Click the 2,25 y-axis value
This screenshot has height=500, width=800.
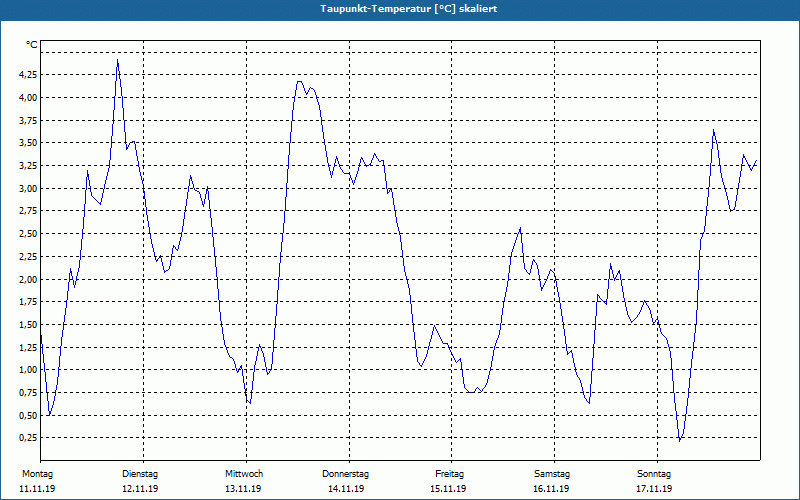(x=28, y=257)
